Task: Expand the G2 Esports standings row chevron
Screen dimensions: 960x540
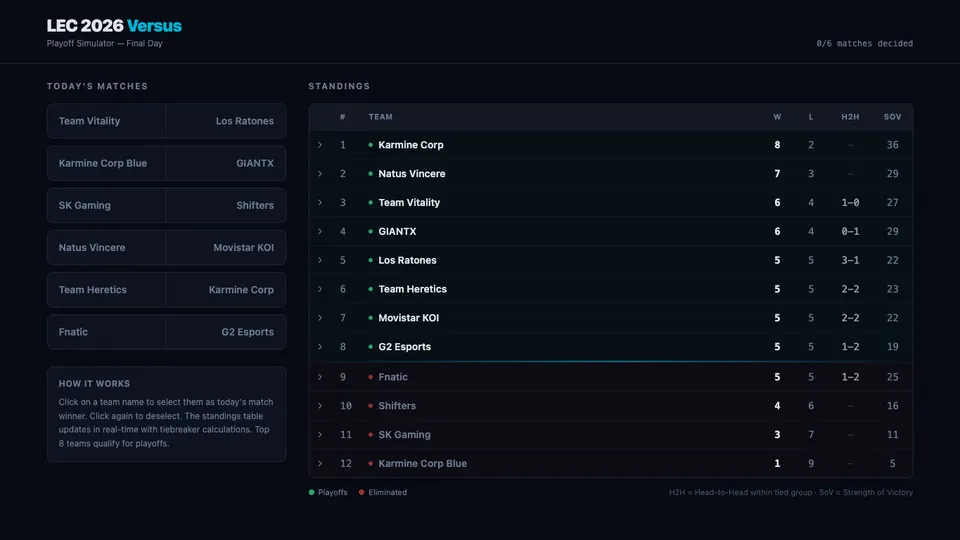Action: click(x=320, y=347)
